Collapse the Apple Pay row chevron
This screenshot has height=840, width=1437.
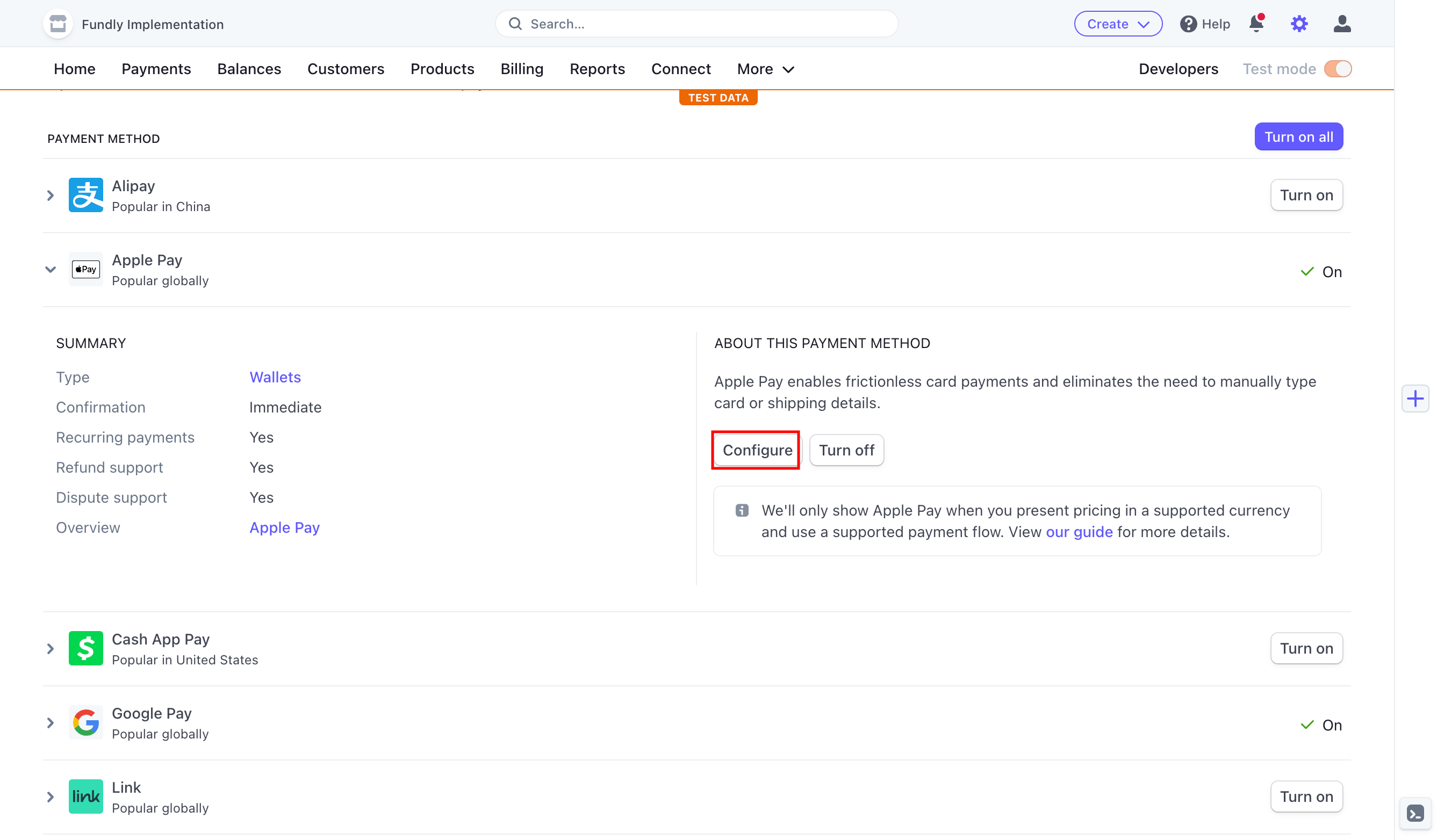50,270
